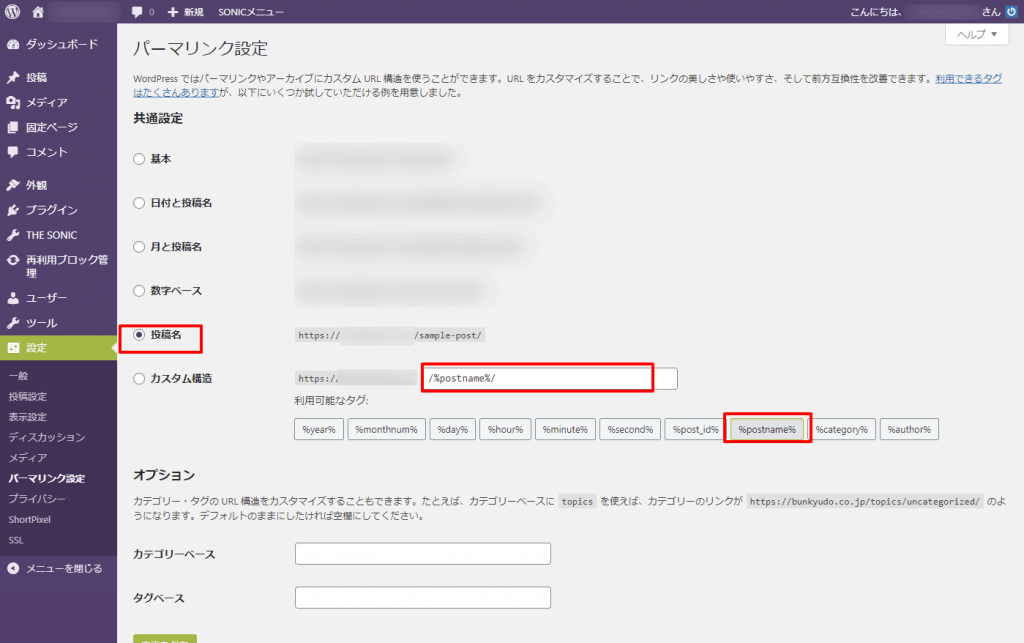Click the ユーザー user icon in sidebar
1024x643 pixels.
coord(13,298)
